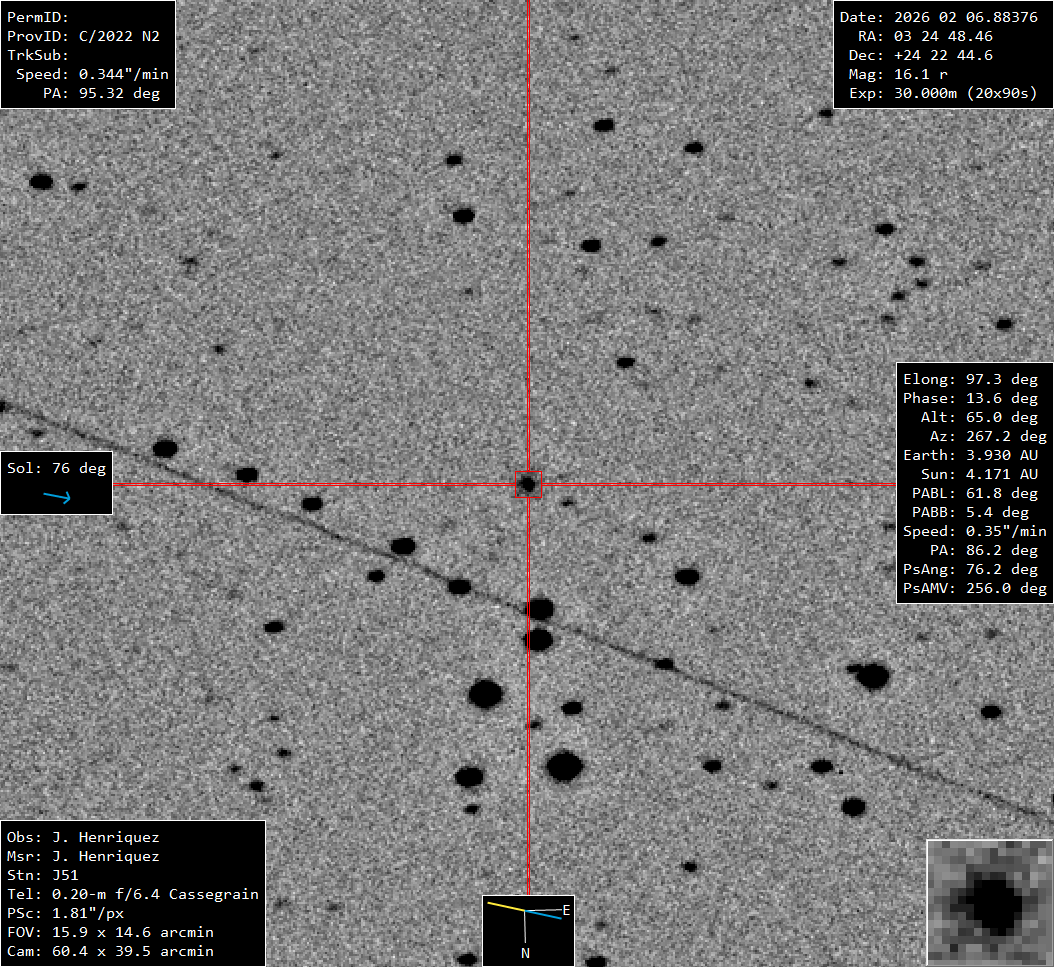Click the blue solar direction arrow
This screenshot has height=967, width=1054.
57,497
